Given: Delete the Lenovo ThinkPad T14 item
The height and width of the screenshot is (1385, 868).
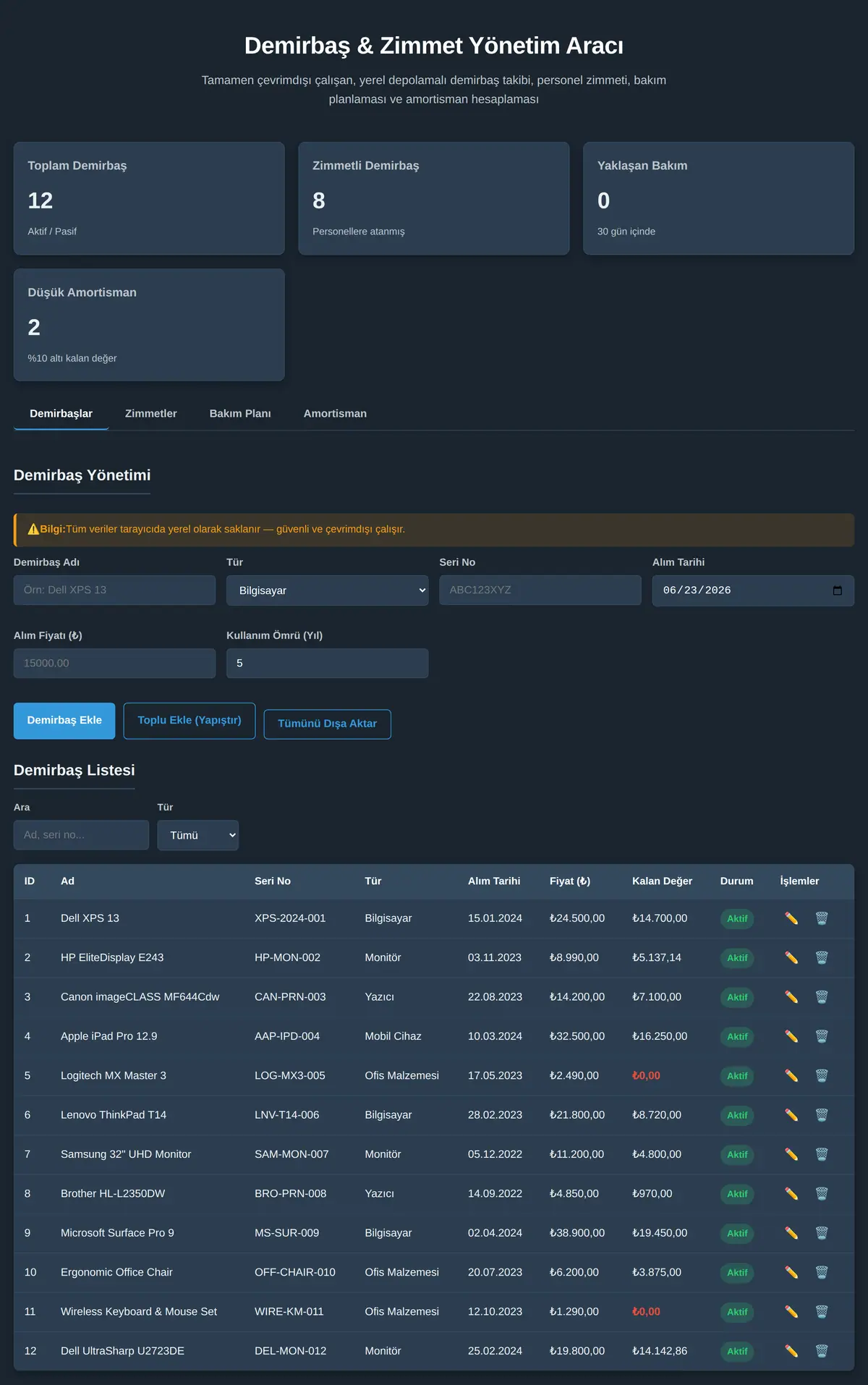Looking at the screenshot, I should point(822,1115).
